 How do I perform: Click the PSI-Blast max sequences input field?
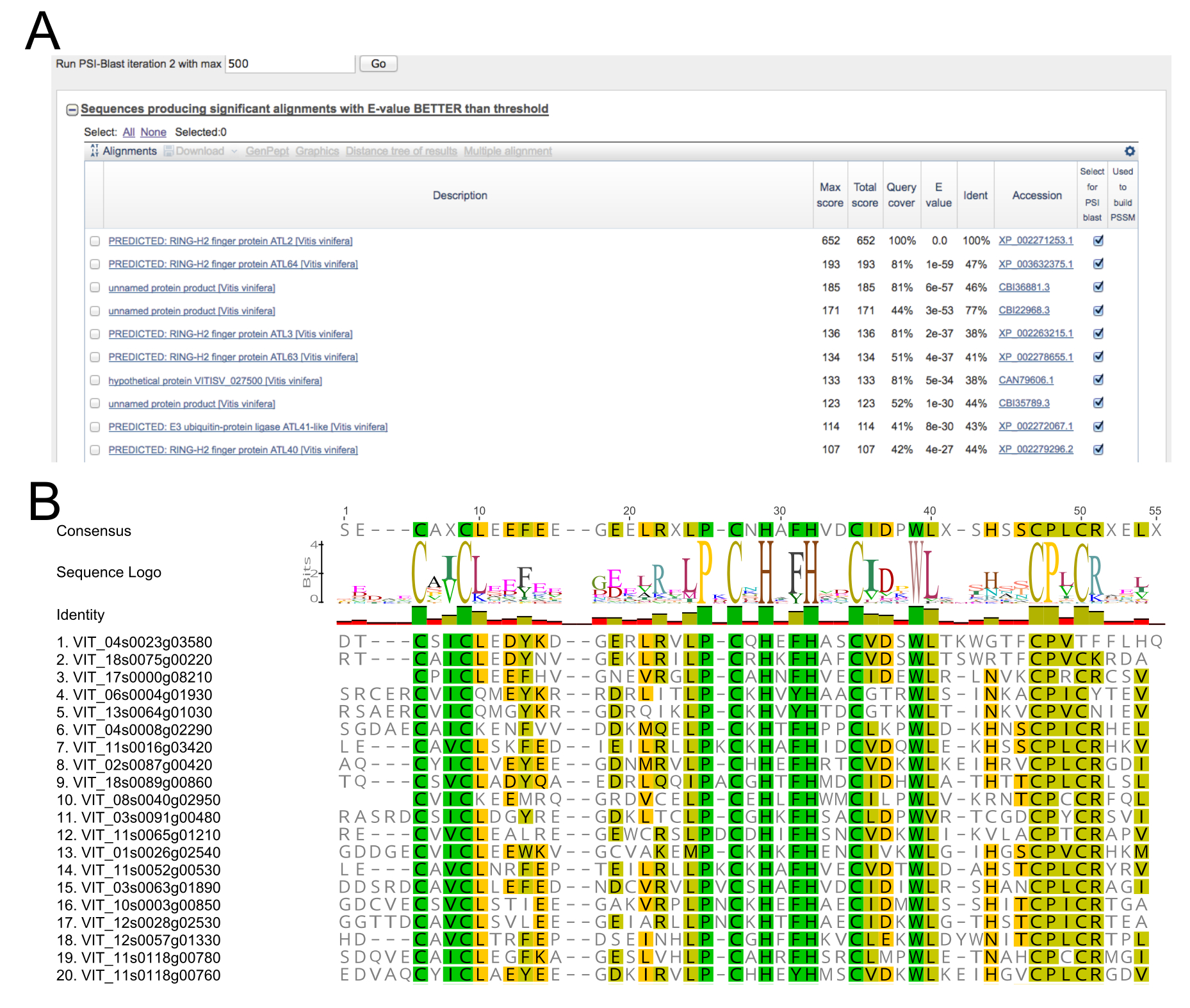coord(289,64)
